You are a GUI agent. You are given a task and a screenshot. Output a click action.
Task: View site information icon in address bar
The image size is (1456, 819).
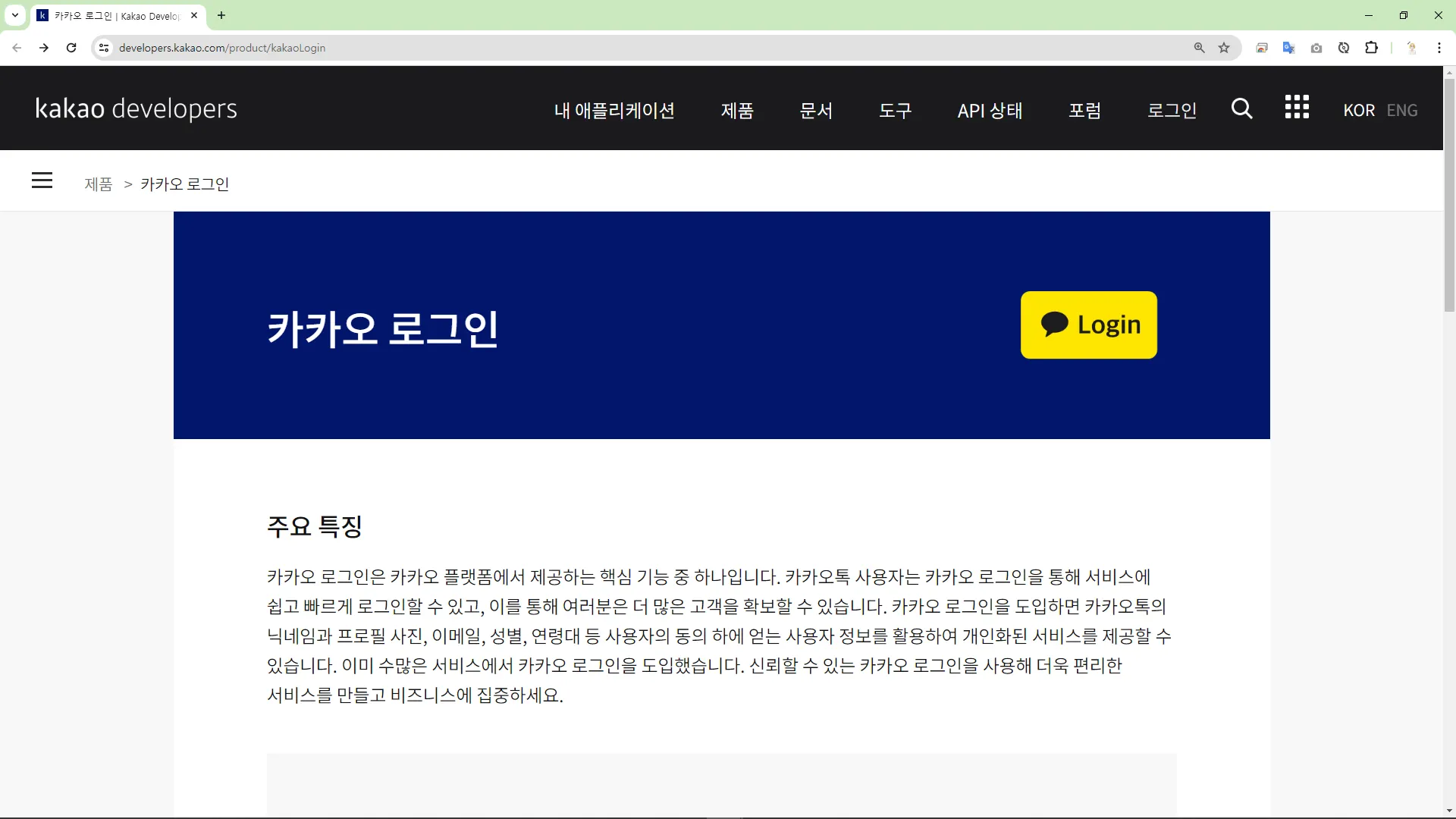tap(104, 48)
